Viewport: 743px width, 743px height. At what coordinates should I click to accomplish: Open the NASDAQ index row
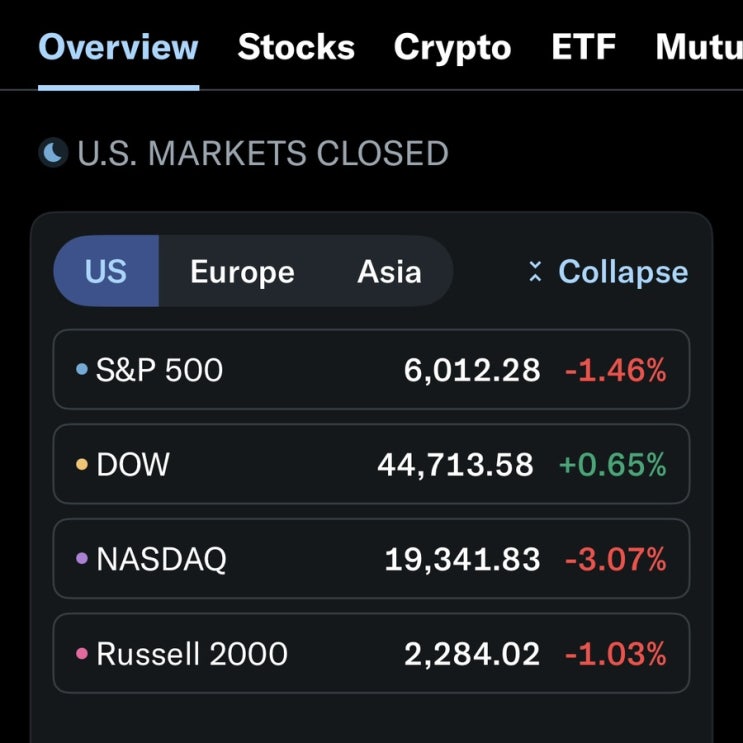pyautogui.click(x=371, y=559)
